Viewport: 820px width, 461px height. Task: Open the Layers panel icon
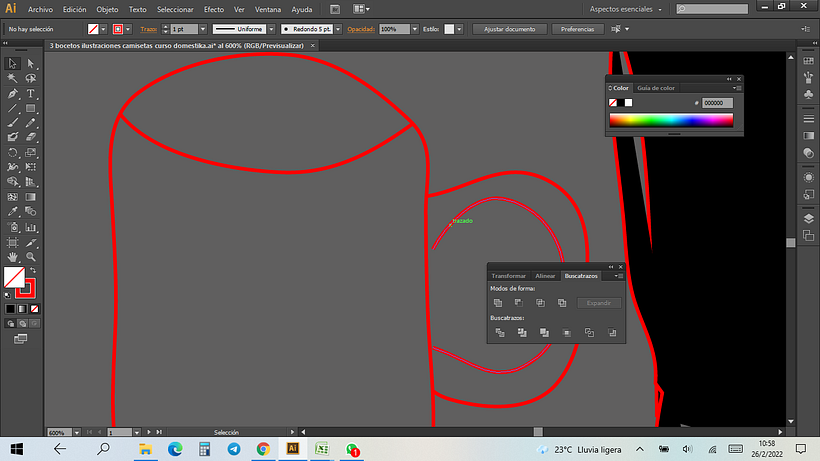pos(808,218)
